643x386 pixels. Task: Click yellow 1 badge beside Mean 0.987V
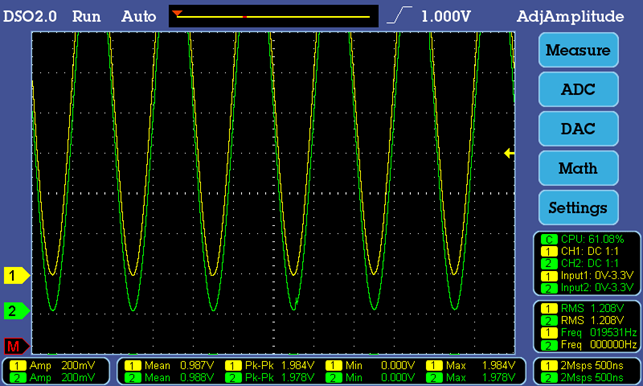tap(132, 365)
